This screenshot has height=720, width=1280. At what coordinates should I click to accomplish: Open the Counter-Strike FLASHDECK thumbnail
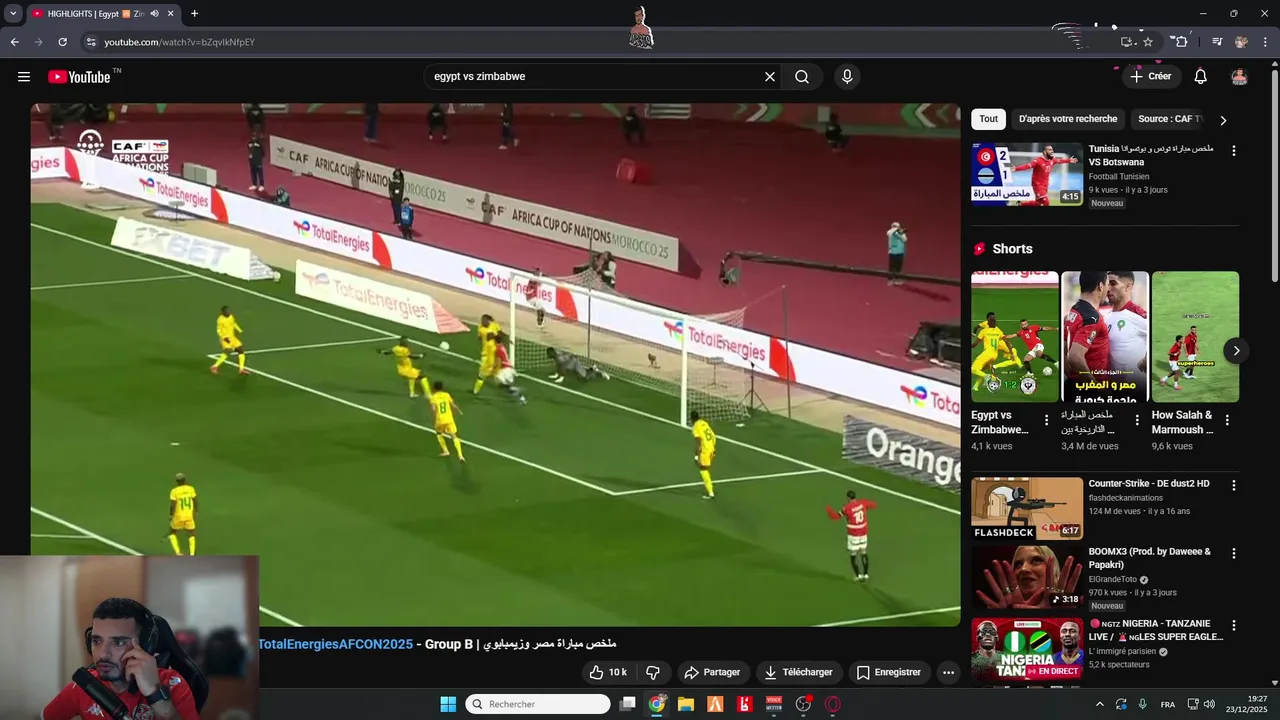point(1027,508)
